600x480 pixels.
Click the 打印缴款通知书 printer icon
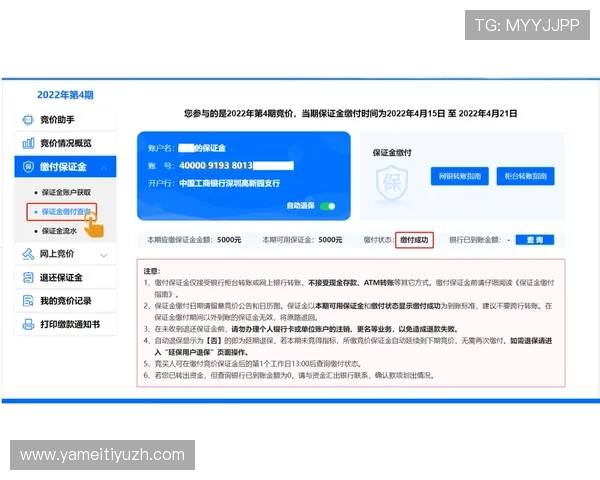click(28, 325)
